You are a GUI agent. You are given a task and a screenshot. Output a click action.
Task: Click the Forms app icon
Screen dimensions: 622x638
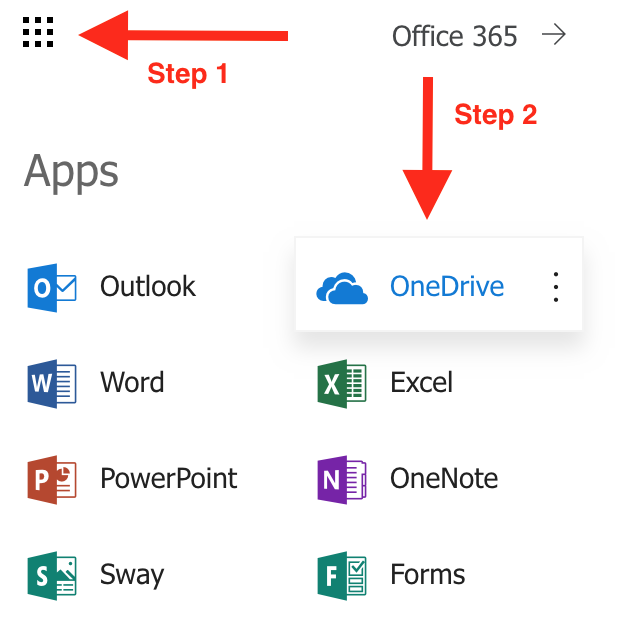tap(342, 576)
